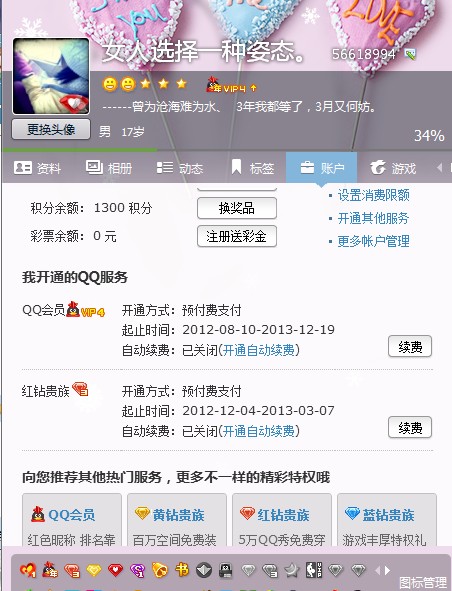Open the 设置消费限额 link
This screenshot has width=452, height=591.
pyautogui.click(x=373, y=195)
